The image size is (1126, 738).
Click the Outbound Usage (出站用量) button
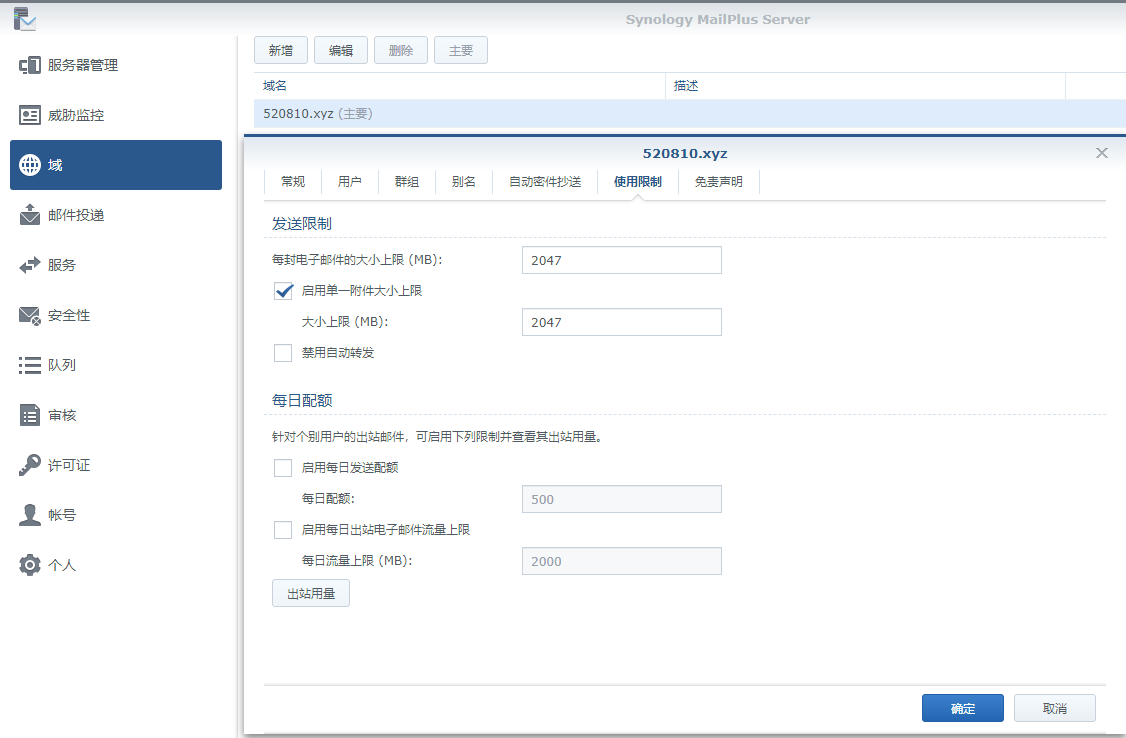coord(311,593)
